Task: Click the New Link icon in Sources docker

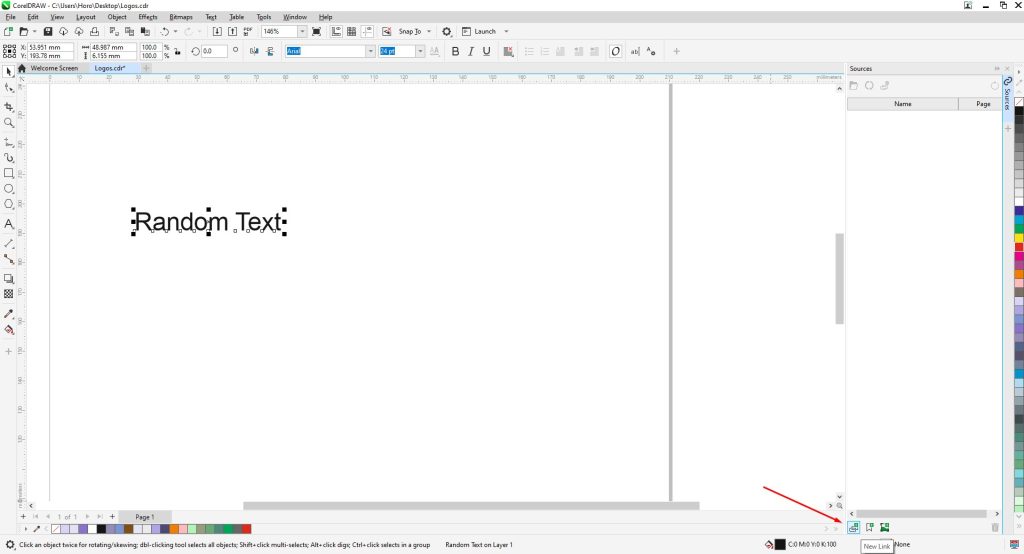Action: (x=854, y=527)
